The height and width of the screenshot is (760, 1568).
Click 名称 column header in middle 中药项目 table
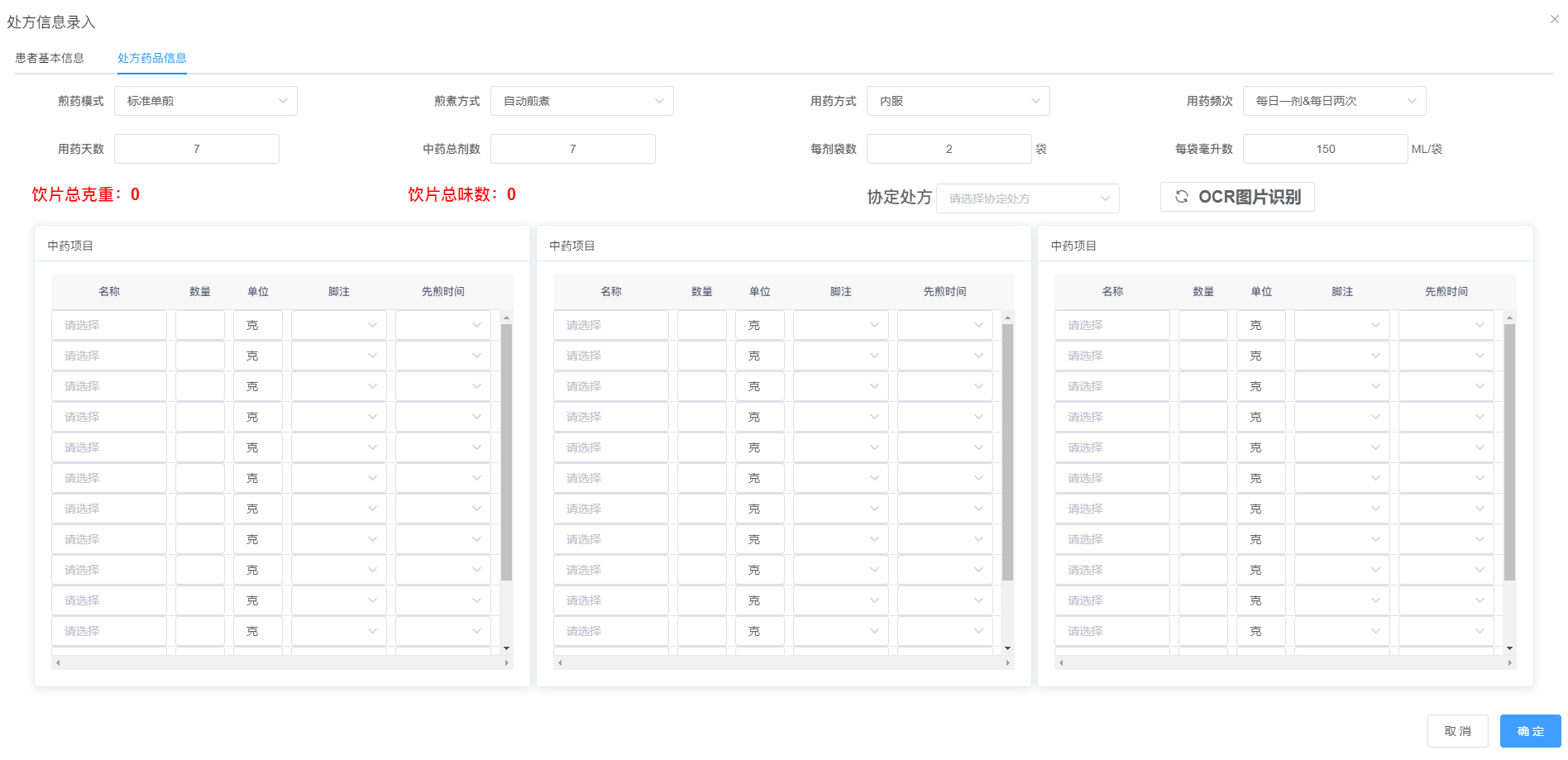pos(611,291)
